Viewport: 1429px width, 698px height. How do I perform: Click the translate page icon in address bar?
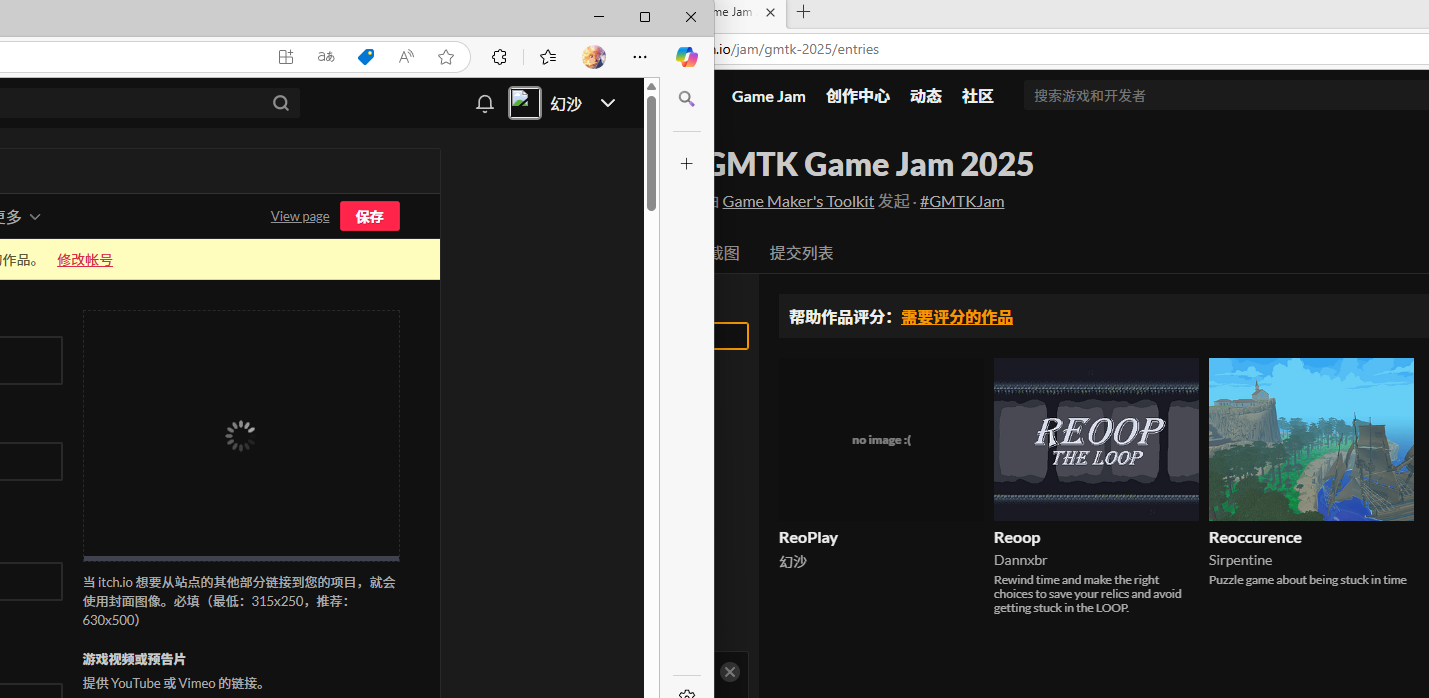point(326,57)
